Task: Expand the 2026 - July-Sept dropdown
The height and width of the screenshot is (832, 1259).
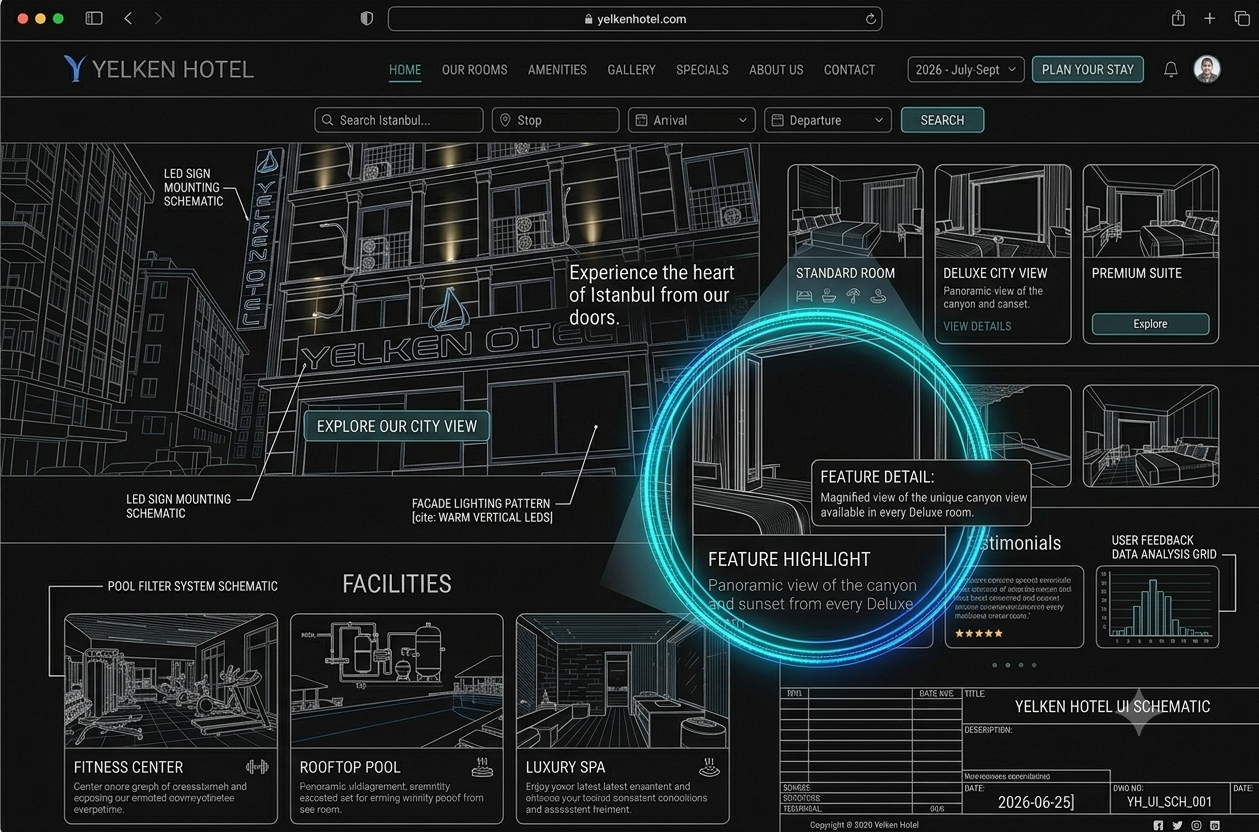Action: point(966,70)
